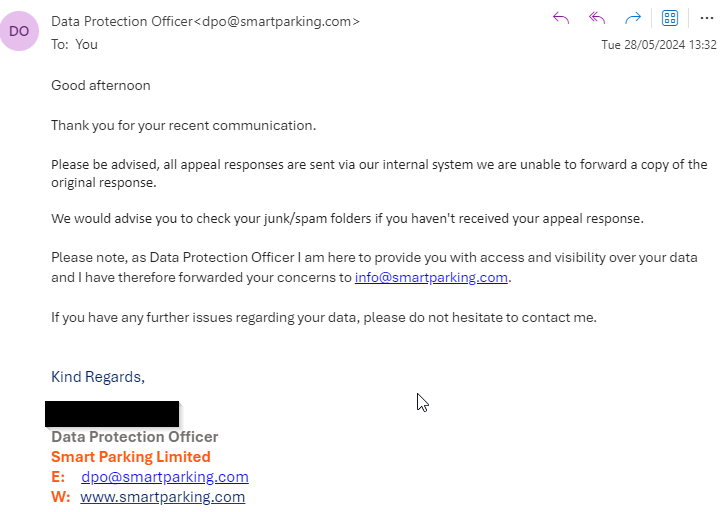Forward this email using the blue arrow
The image size is (723, 512).
click(633, 18)
